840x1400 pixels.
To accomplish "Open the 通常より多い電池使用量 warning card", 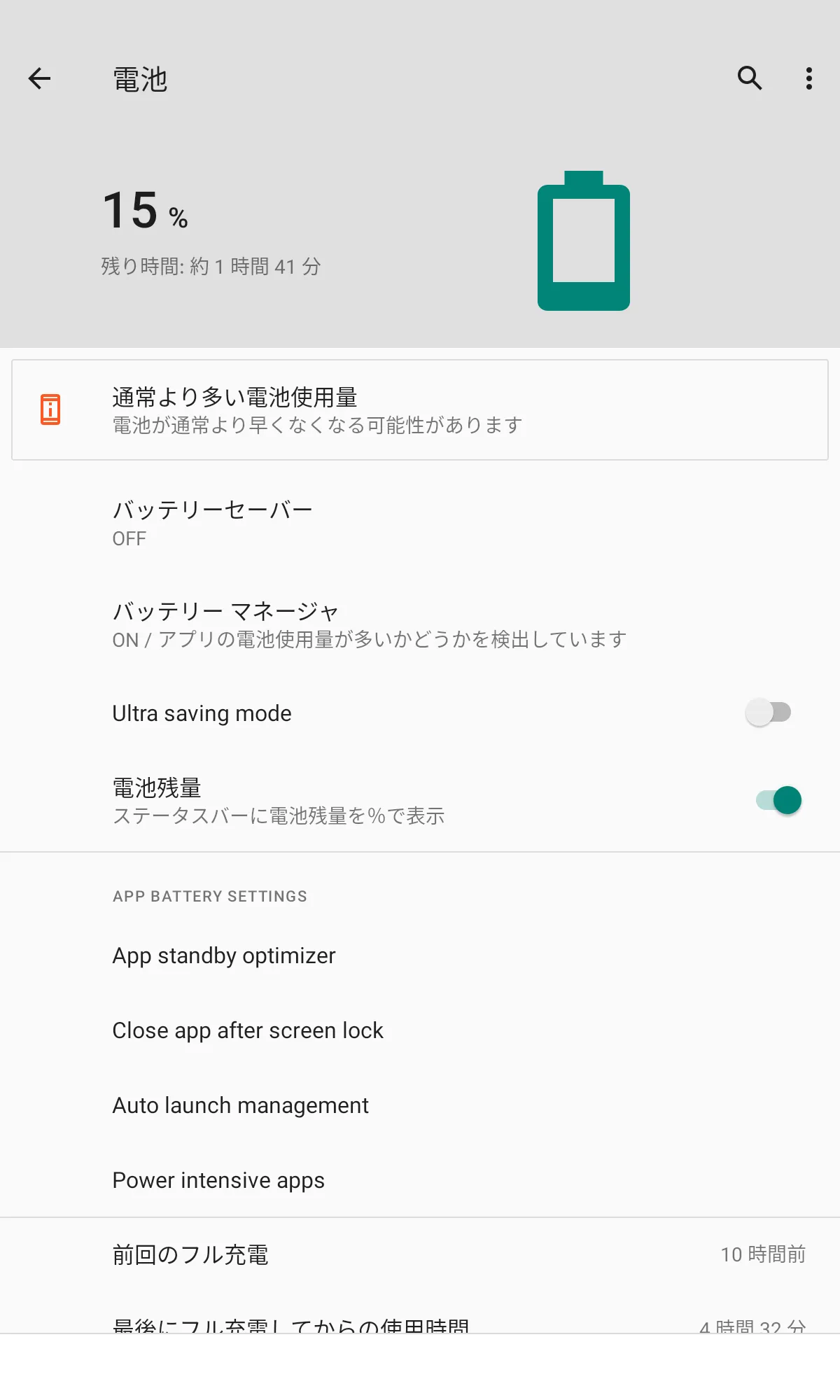I will click(420, 410).
